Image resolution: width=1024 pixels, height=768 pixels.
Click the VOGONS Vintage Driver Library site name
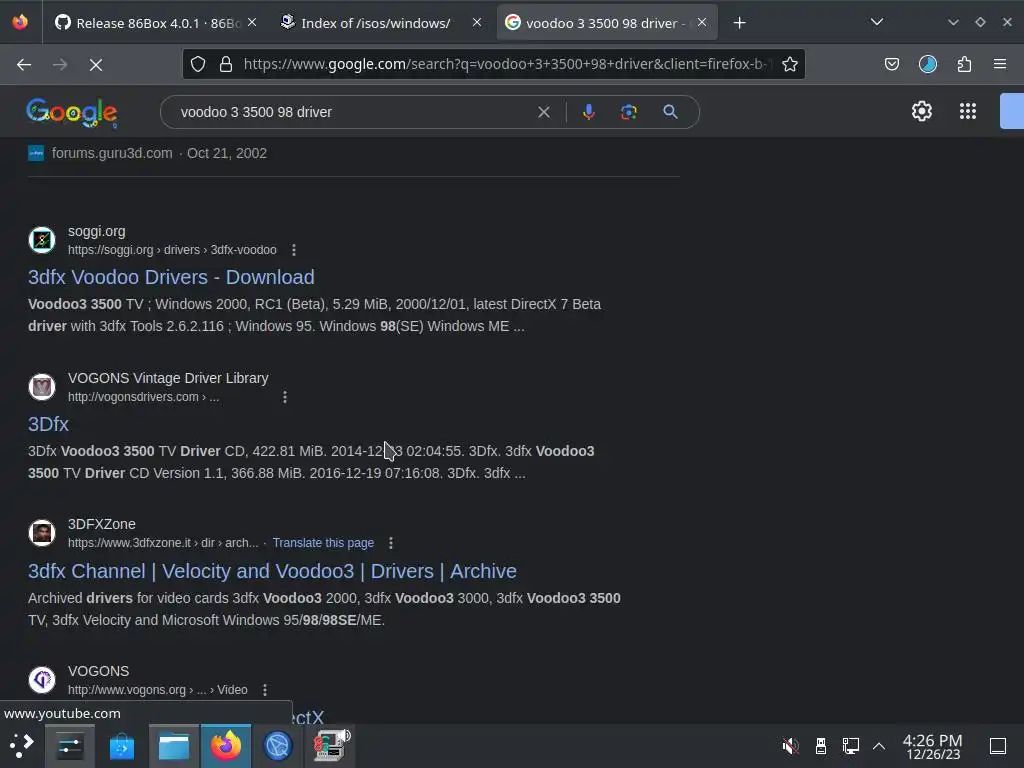pos(168,378)
